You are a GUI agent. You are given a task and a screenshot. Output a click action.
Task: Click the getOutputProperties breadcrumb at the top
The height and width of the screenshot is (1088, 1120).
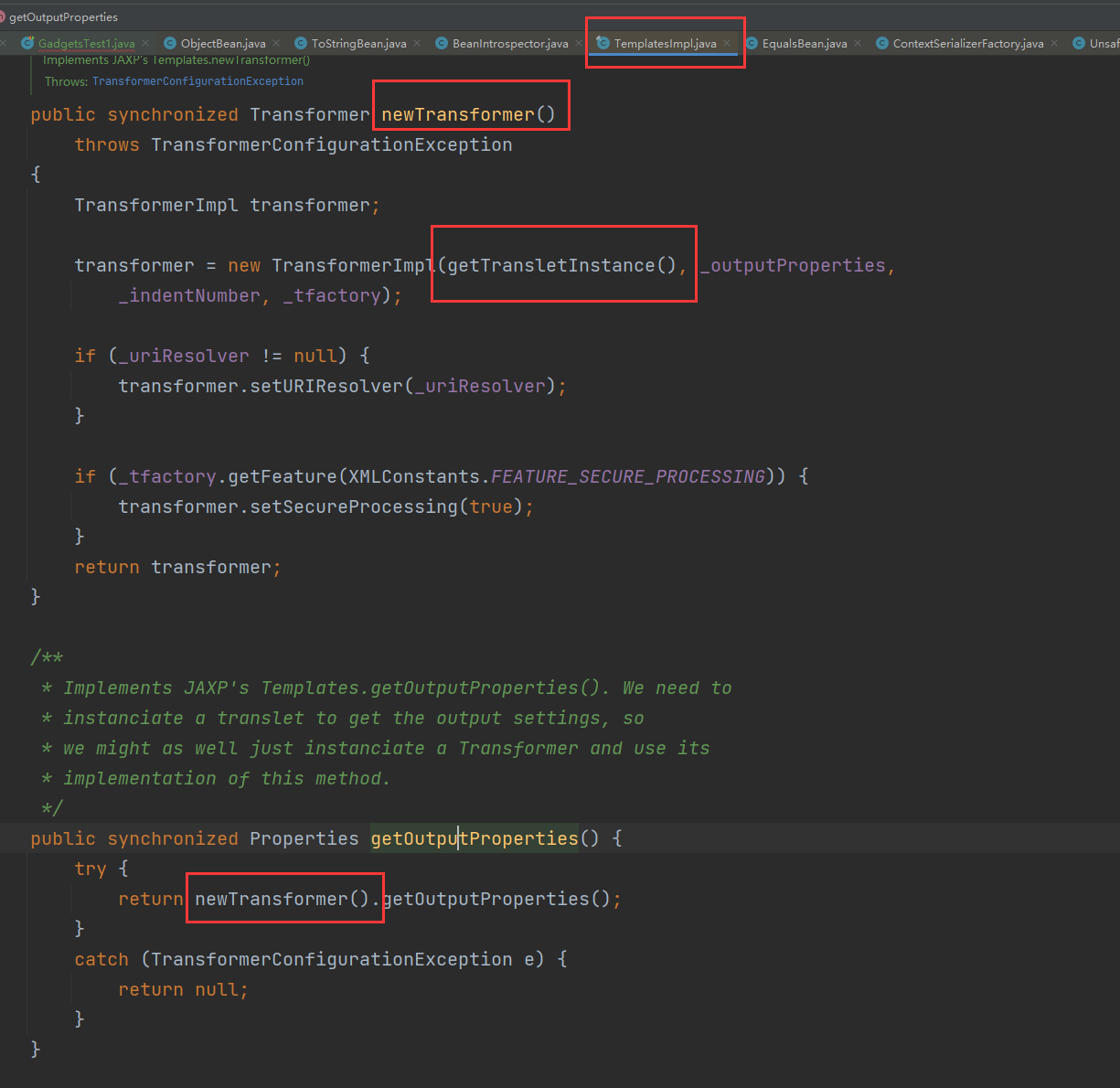[x=64, y=16]
